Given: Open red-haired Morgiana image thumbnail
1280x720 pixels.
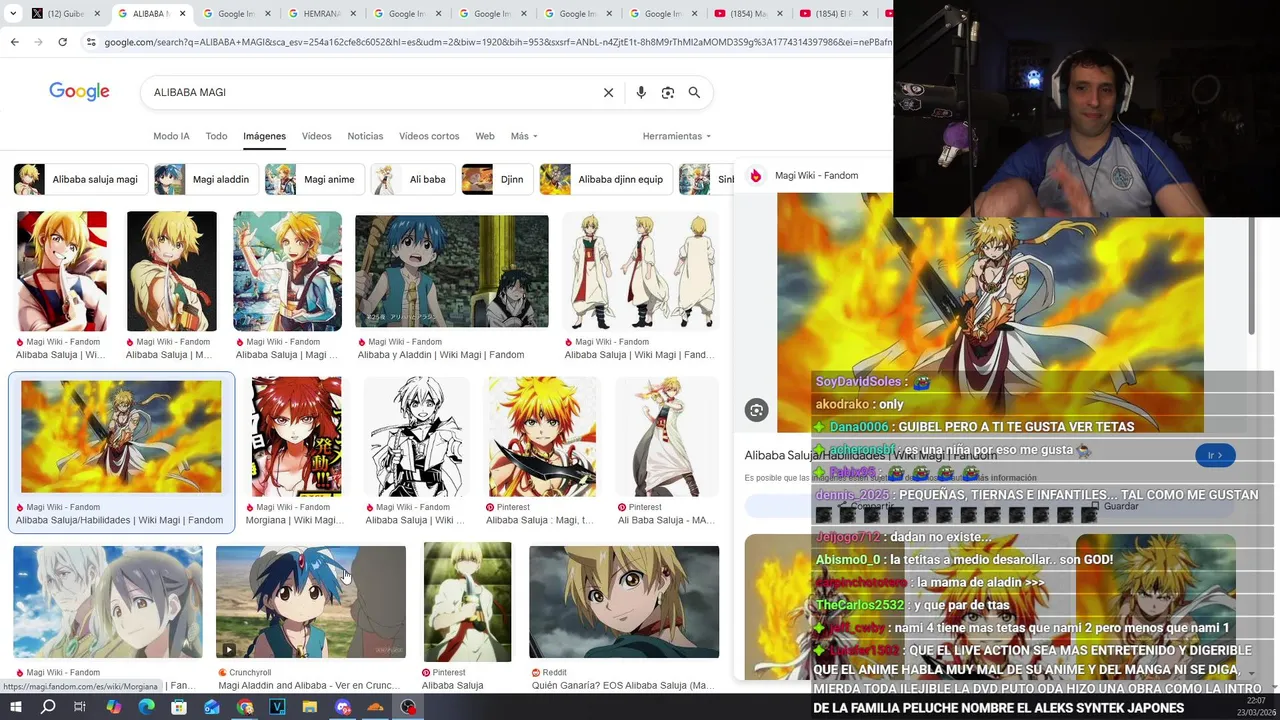Looking at the screenshot, I should coord(296,437).
